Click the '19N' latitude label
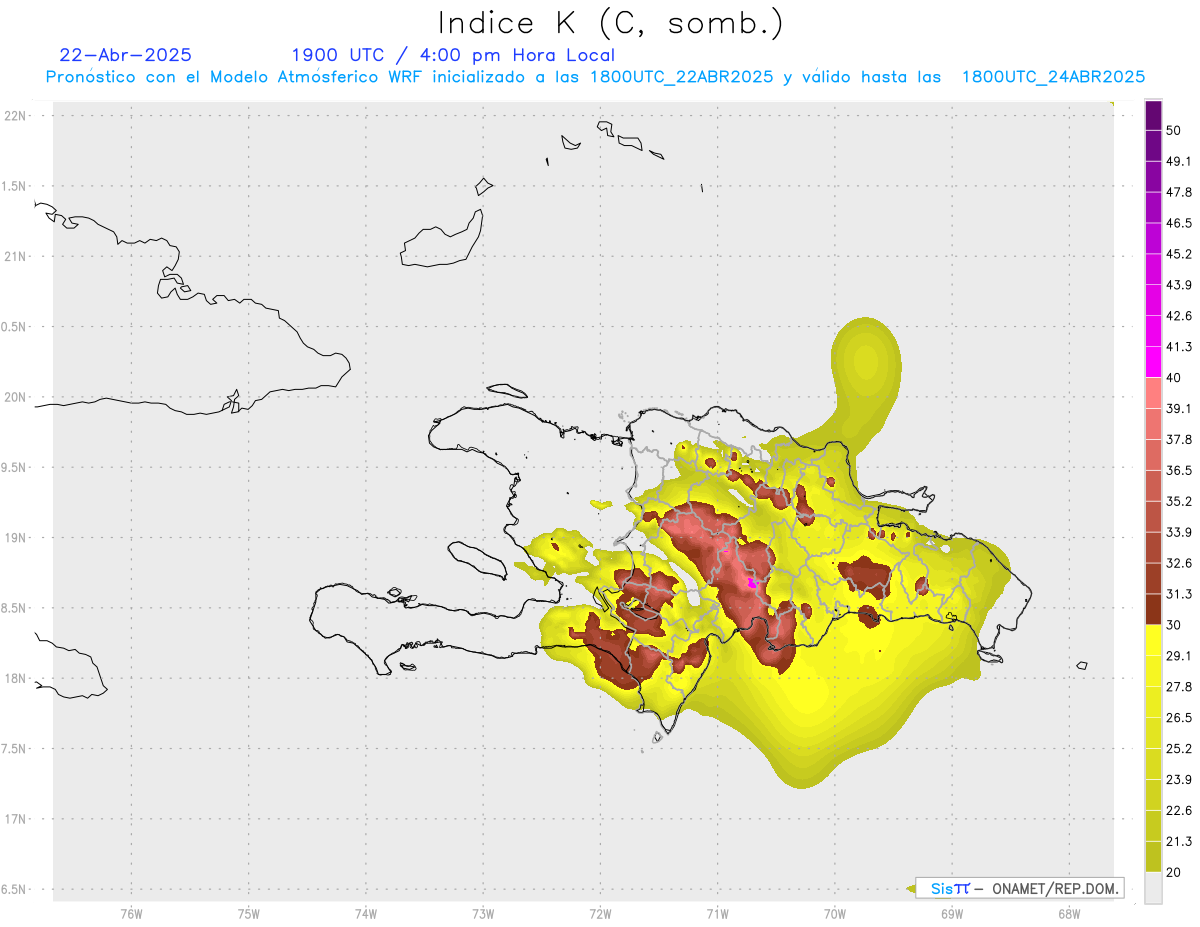1200x927 pixels. point(16,537)
